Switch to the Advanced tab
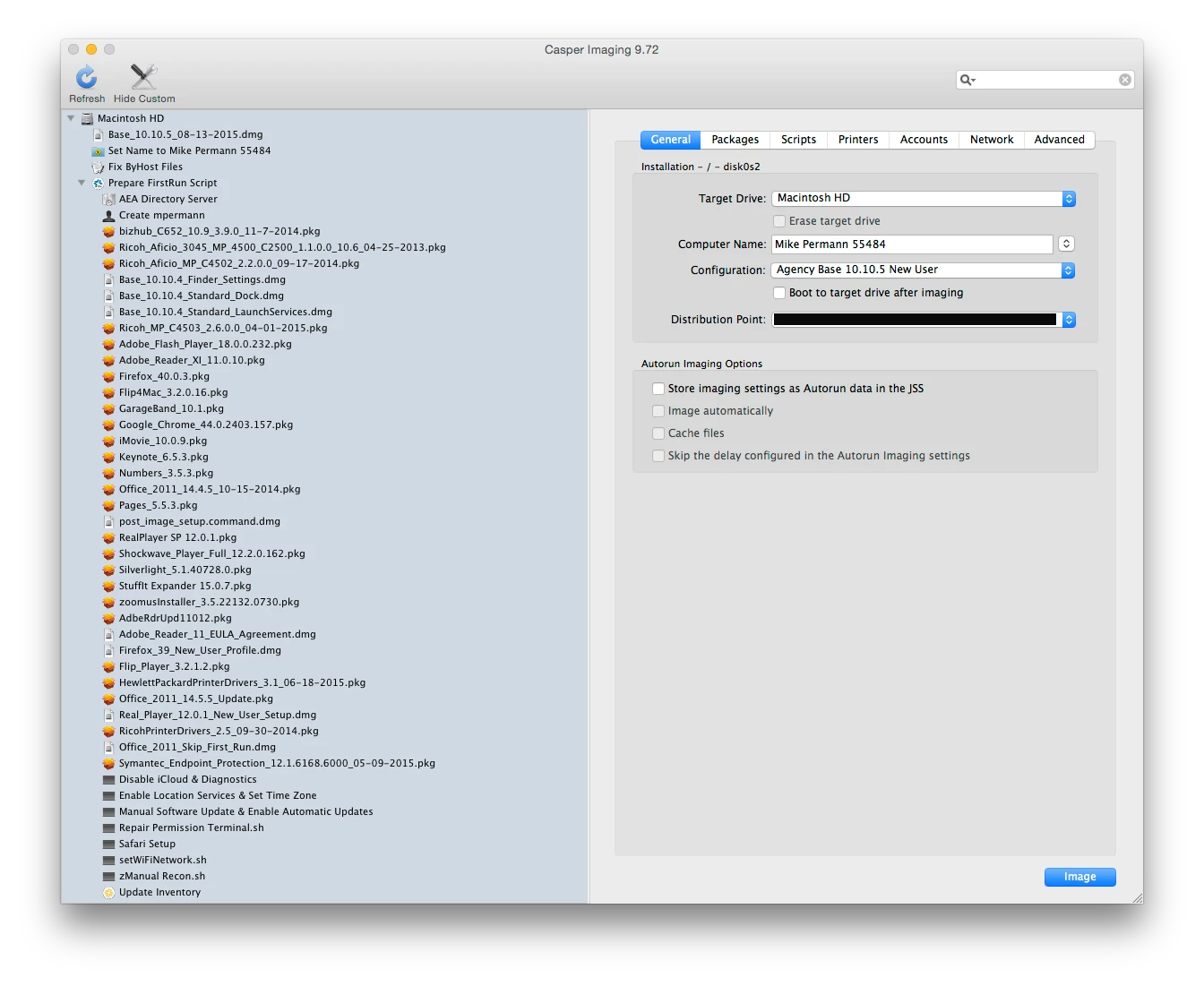Viewport: 1204px width, 986px height. (1059, 140)
